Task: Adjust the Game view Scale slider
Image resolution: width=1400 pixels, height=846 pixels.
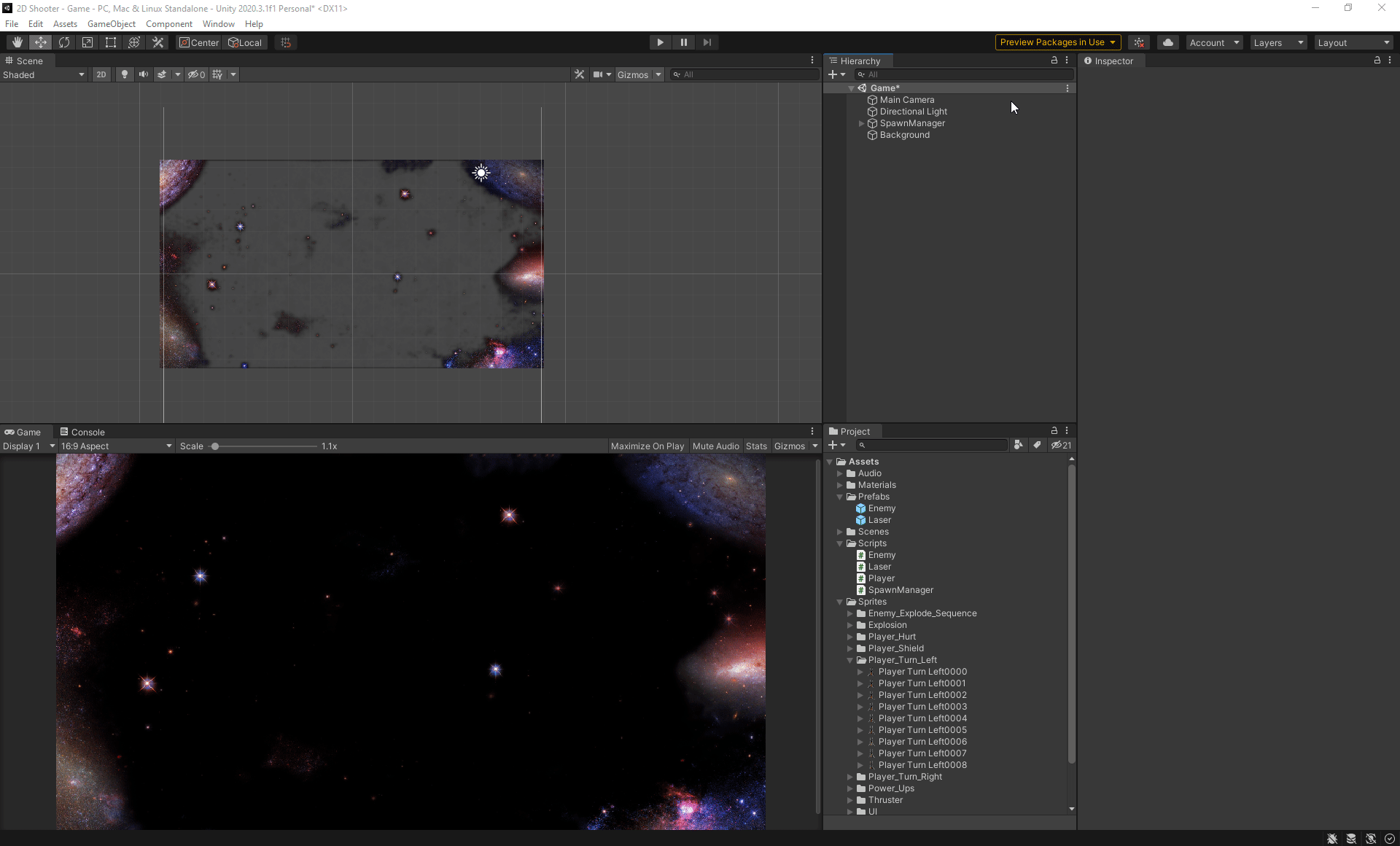Action: pos(215,446)
